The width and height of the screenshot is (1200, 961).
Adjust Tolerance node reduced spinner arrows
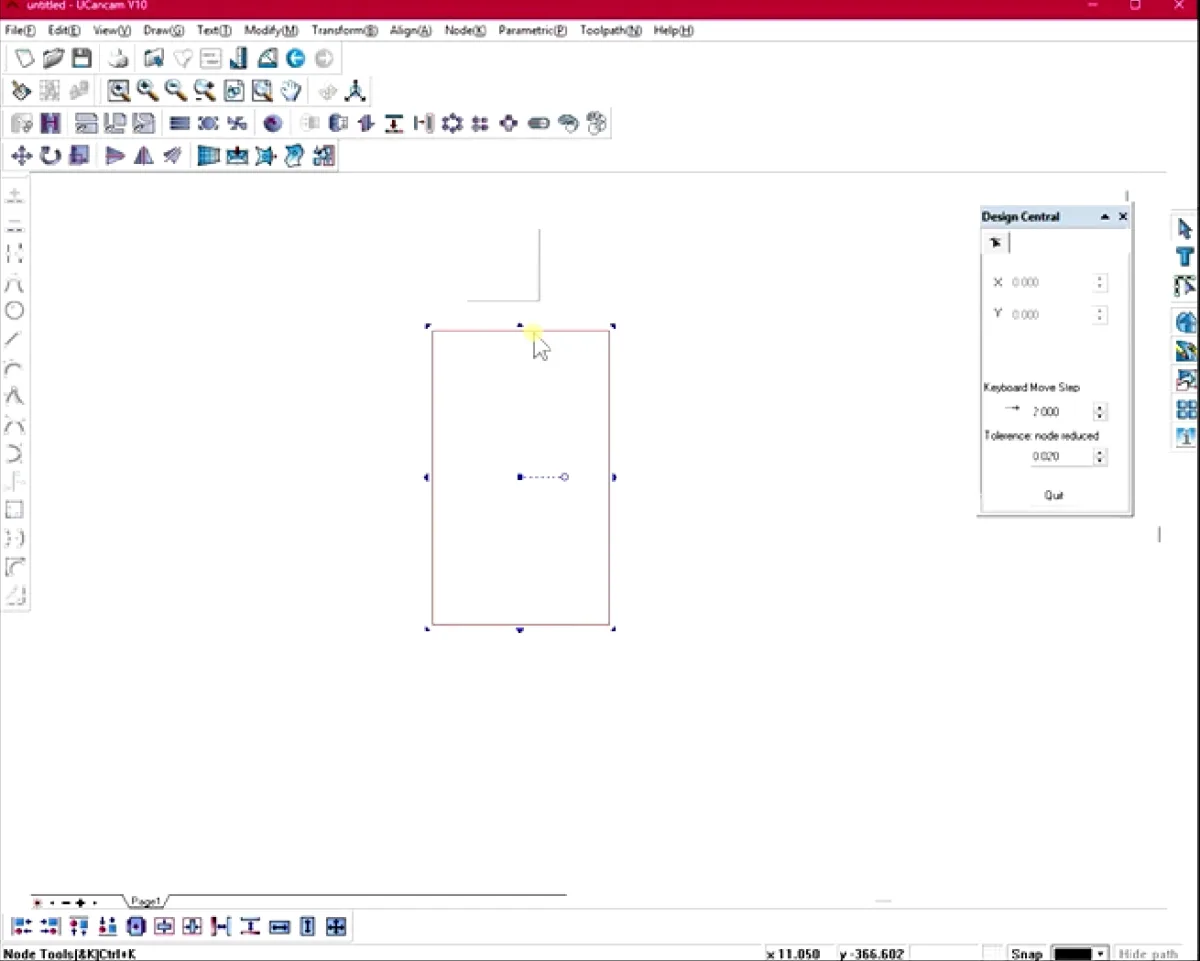pos(1100,457)
